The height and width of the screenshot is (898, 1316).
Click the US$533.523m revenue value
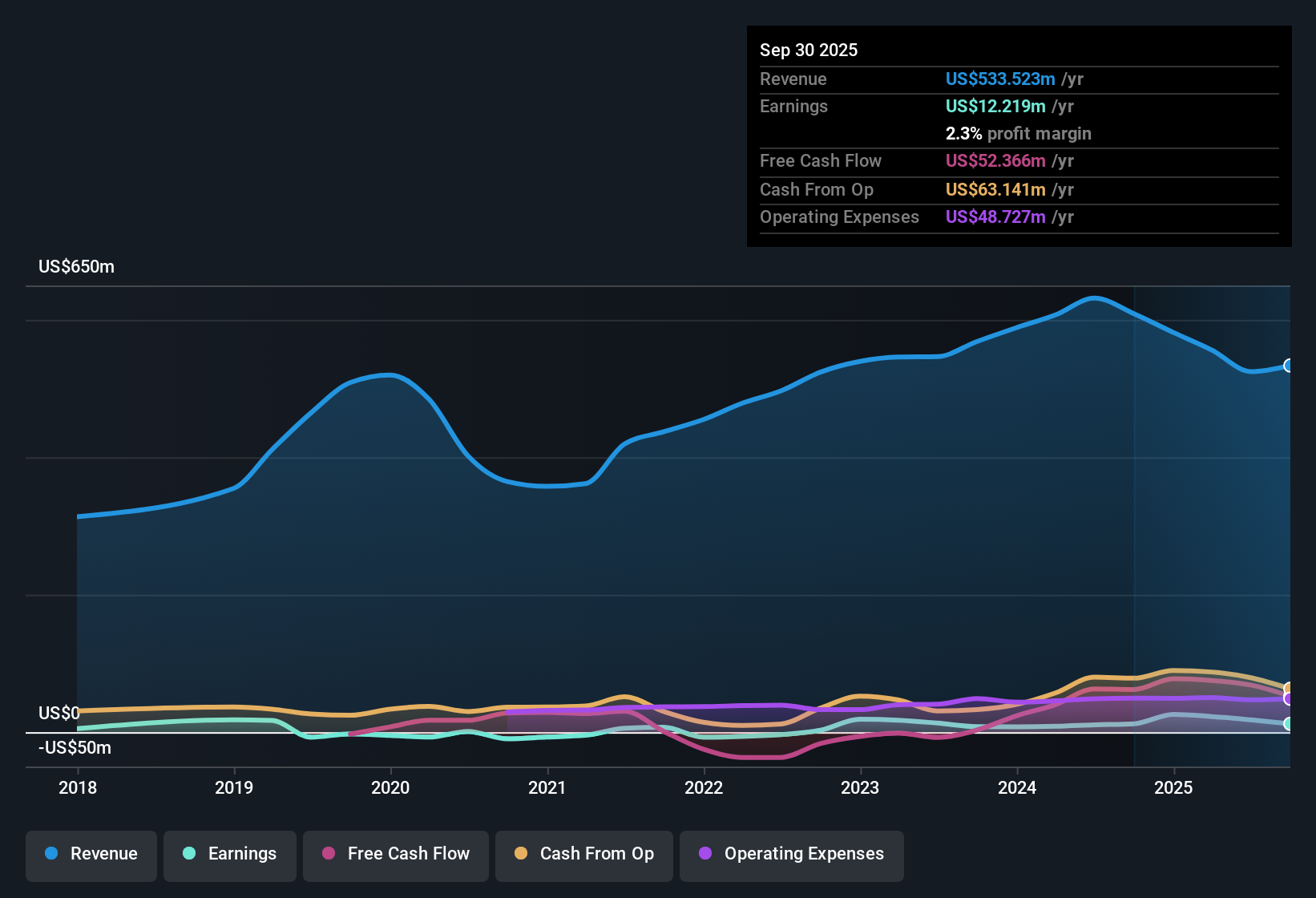pos(1000,79)
